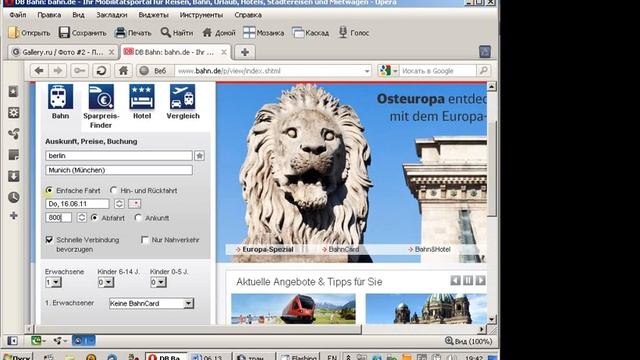
Task: Show next offers with carousel right arrow
Action: (480, 280)
